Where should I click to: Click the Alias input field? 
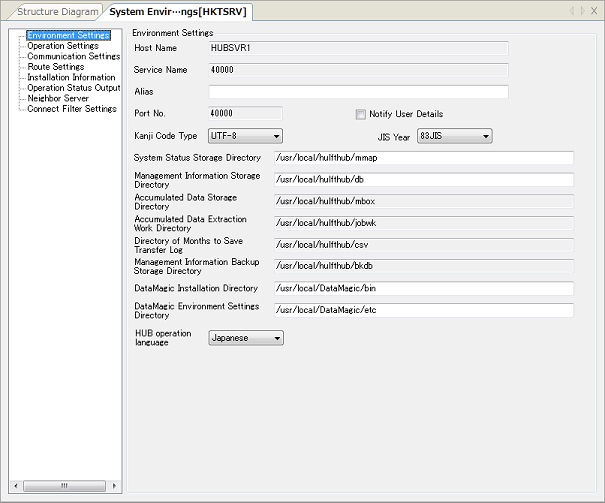(358, 93)
